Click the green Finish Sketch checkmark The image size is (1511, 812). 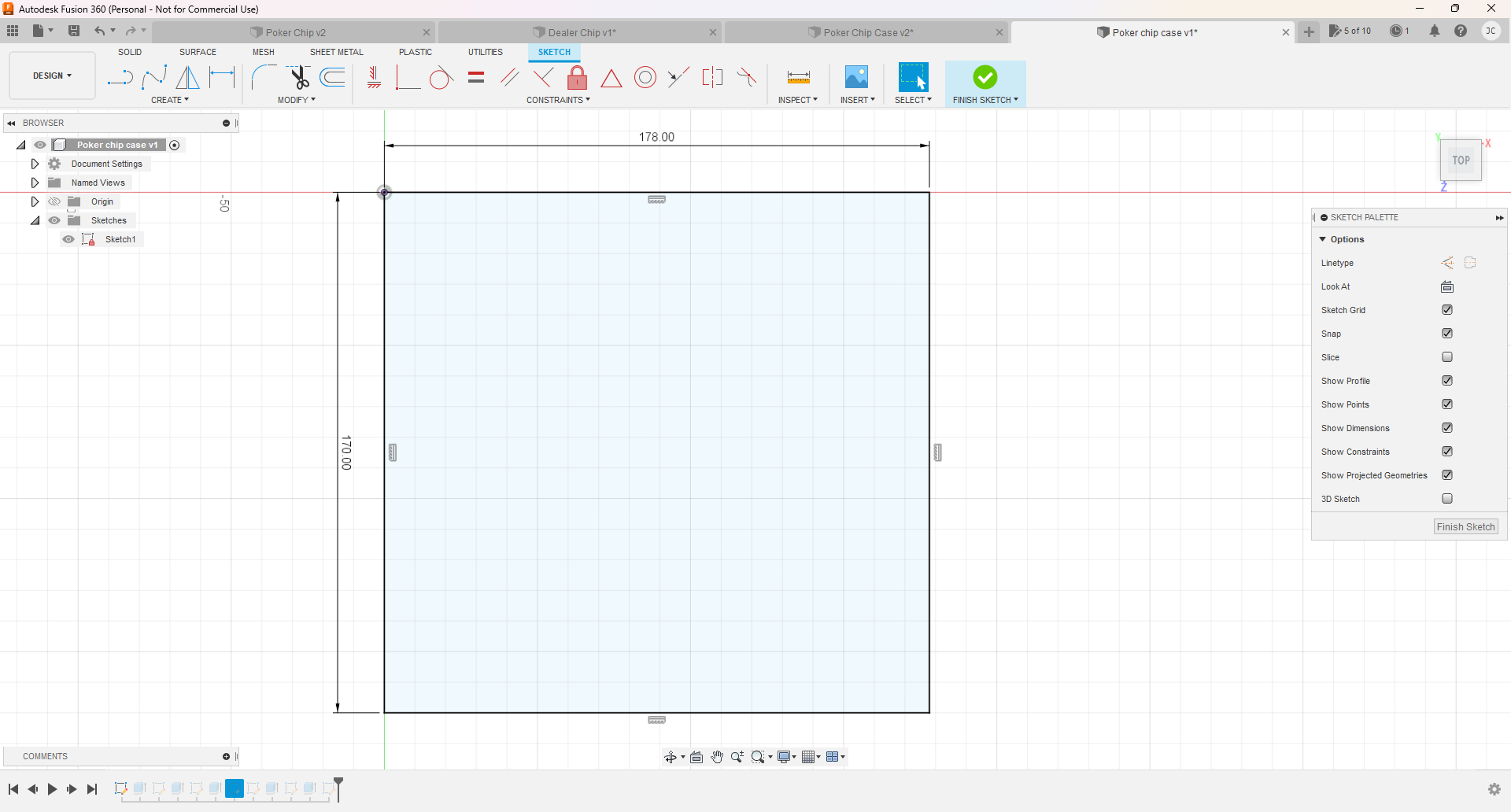tap(985, 77)
